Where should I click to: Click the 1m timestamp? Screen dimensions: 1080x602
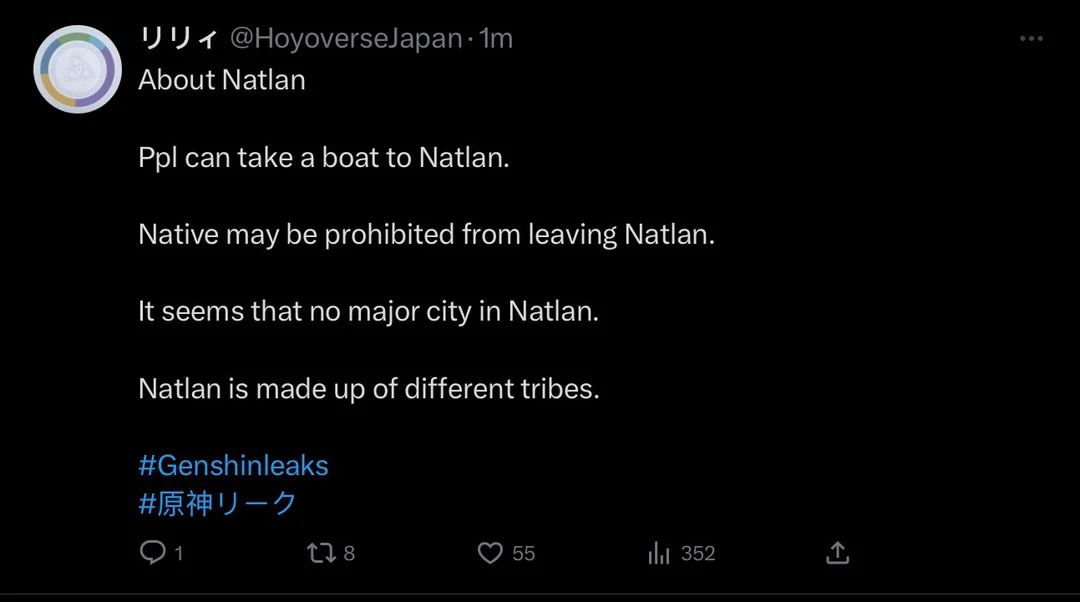coord(496,39)
